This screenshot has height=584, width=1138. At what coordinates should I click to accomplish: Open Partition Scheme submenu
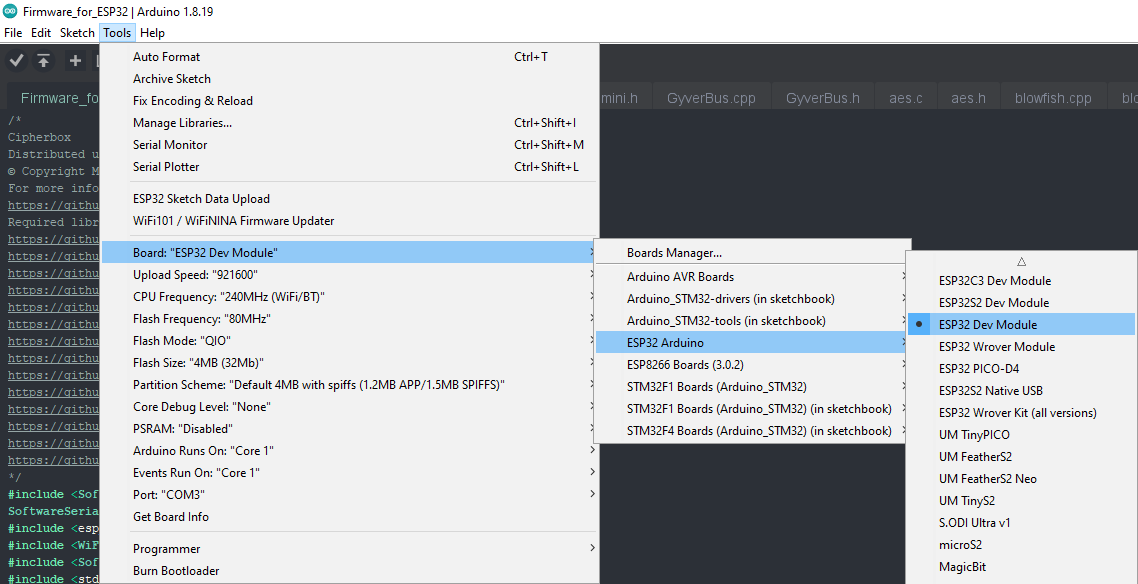pos(350,384)
